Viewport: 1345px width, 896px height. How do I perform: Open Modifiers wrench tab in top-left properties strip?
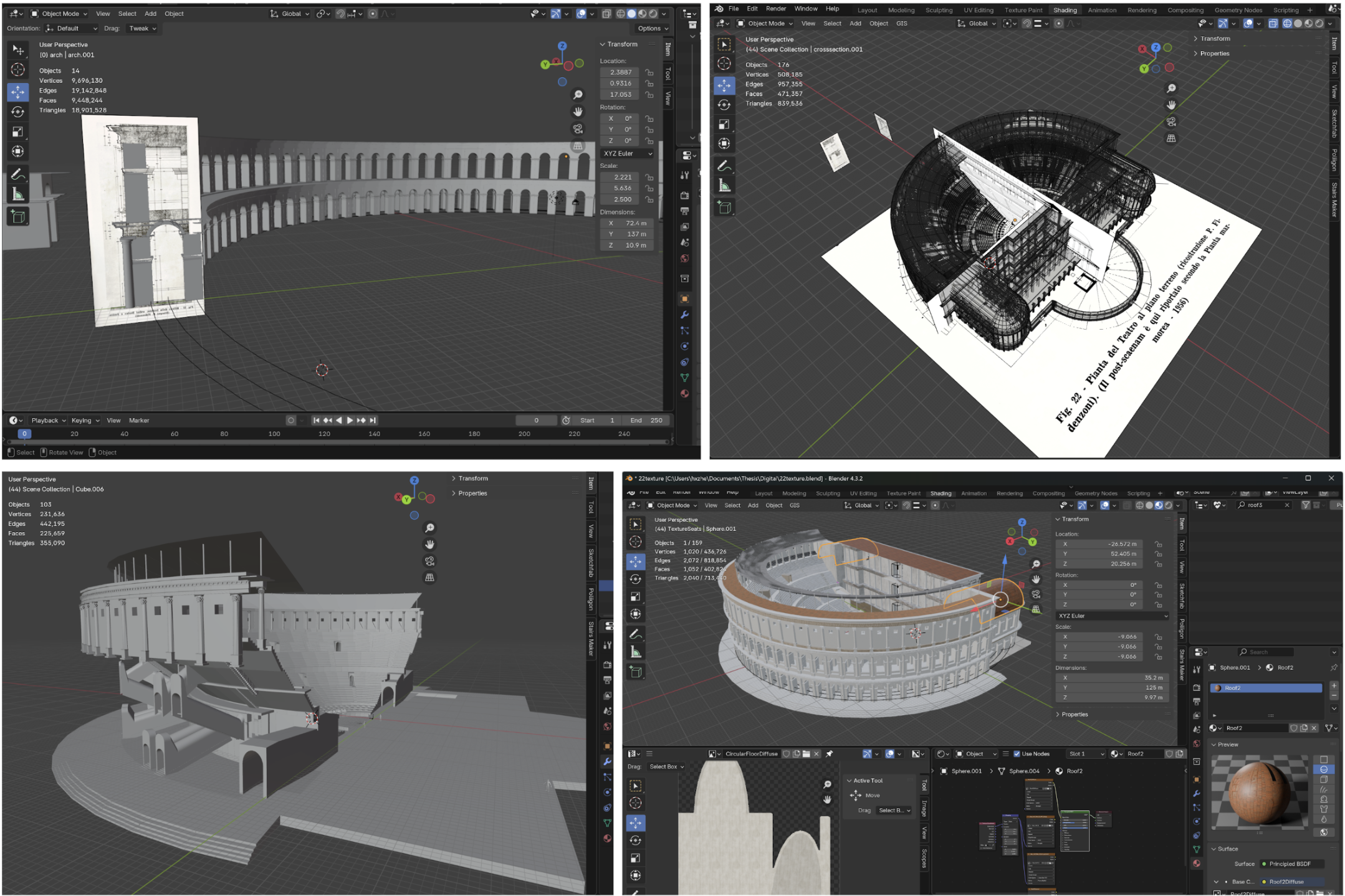click(684, 315)
